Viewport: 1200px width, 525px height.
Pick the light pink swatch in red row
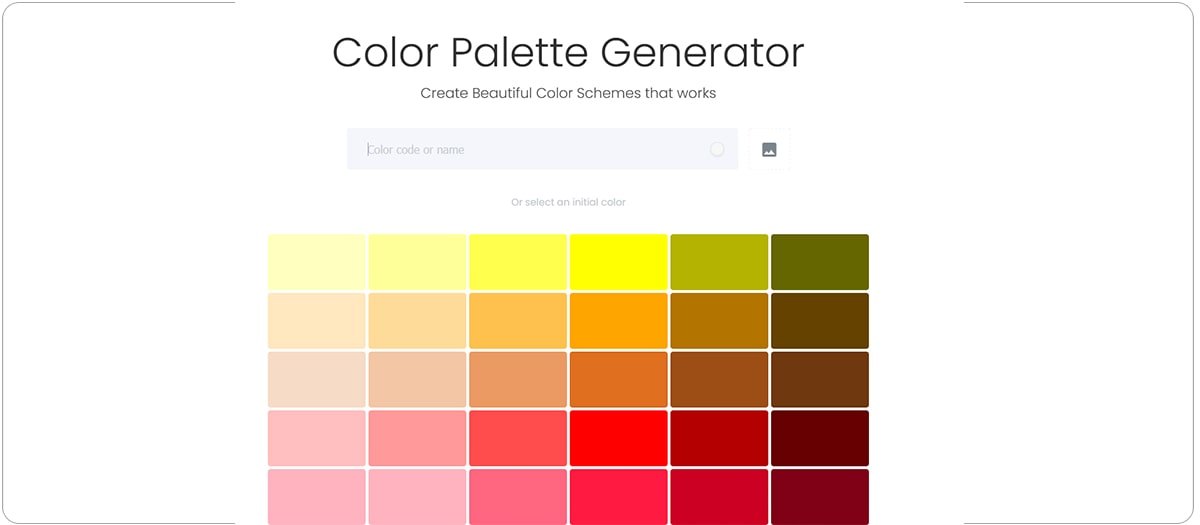[316, 438]
